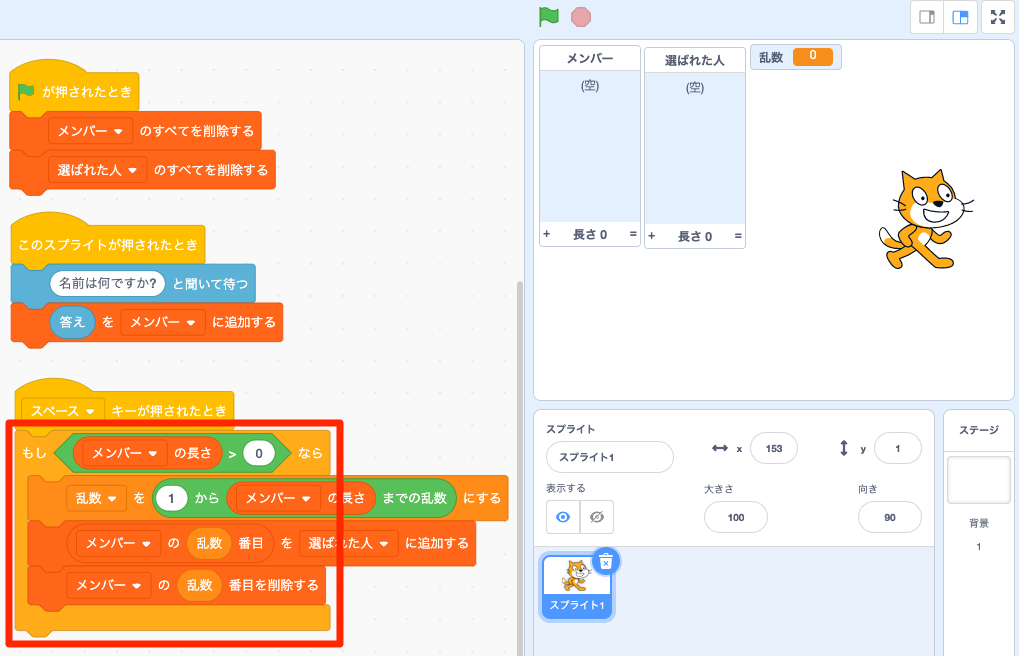
Task: Enter full screen stage mode
Action: coord(998,18)
